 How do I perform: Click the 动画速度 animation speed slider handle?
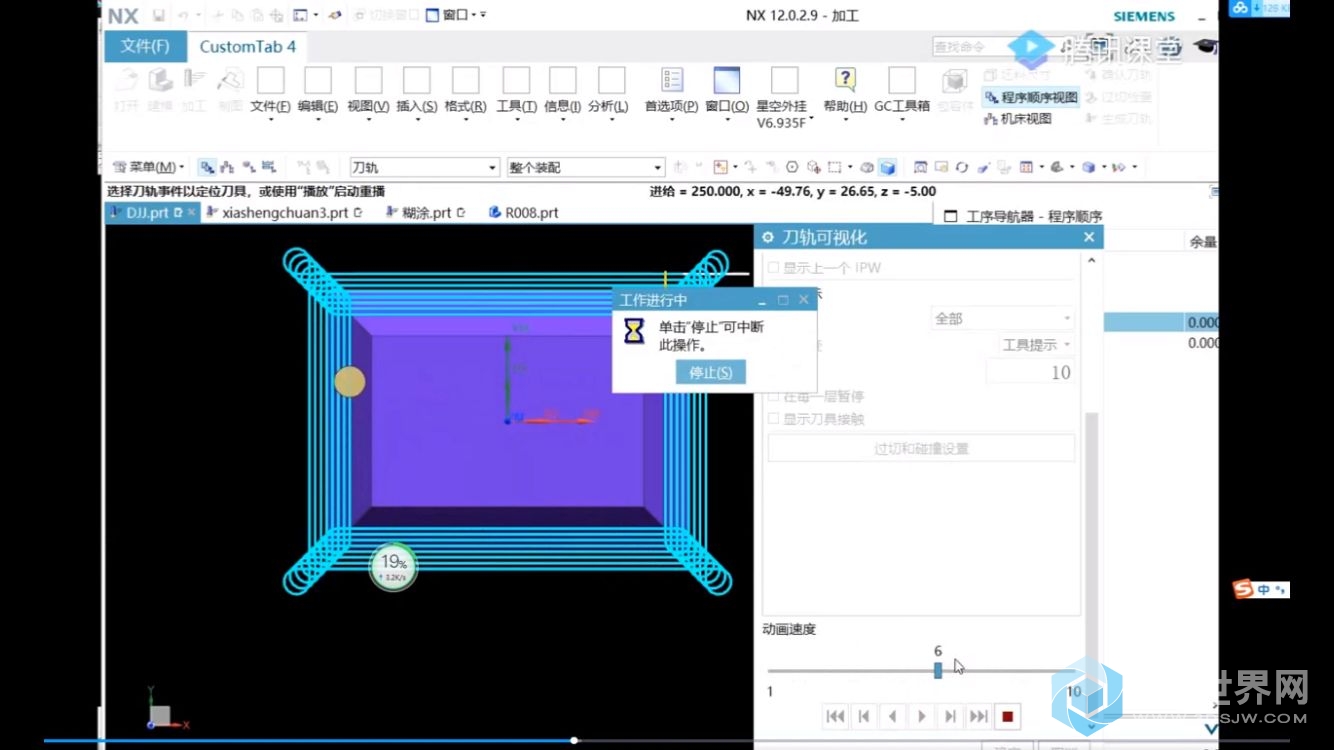(938, 670)
